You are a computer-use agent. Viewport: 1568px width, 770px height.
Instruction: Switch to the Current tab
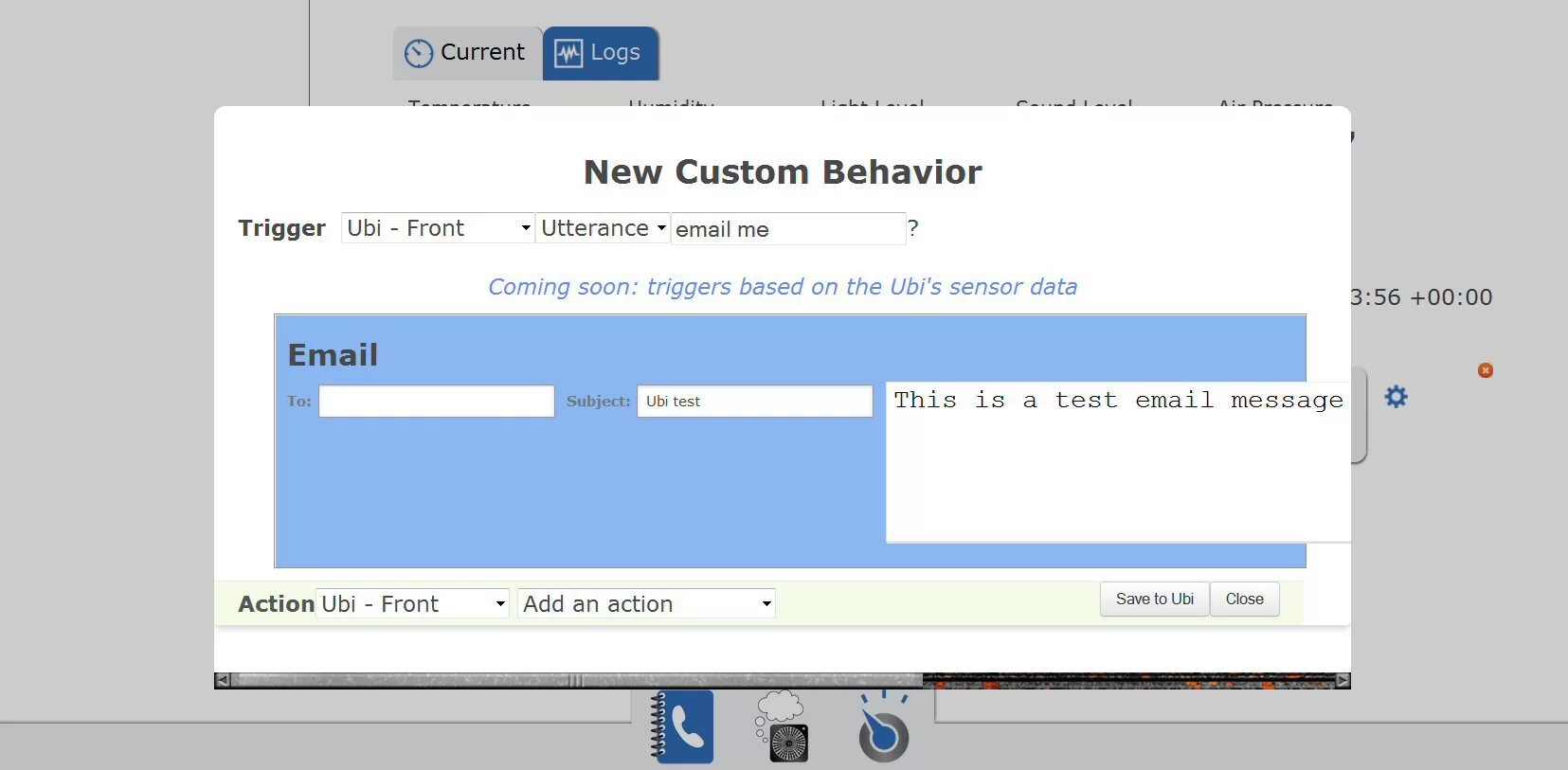pyautogui.click(x=466, y=53)
